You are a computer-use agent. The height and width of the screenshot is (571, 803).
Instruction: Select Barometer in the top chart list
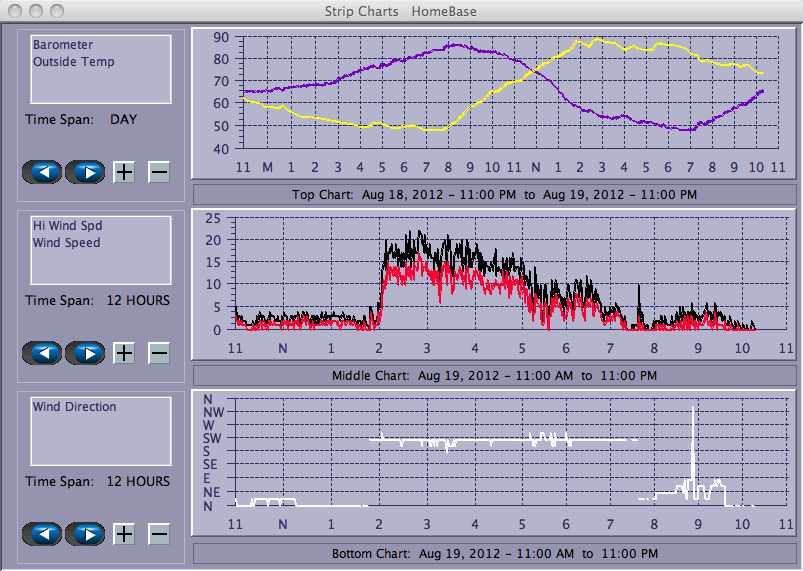click(x=62, y=45)
